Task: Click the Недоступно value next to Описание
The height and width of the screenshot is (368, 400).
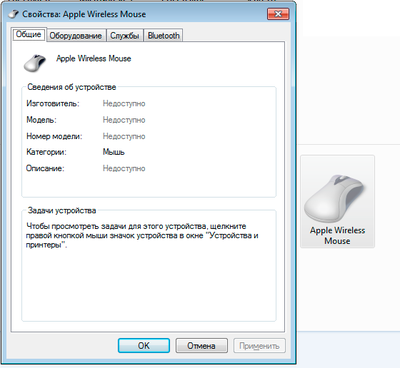Action: (124, 168)
